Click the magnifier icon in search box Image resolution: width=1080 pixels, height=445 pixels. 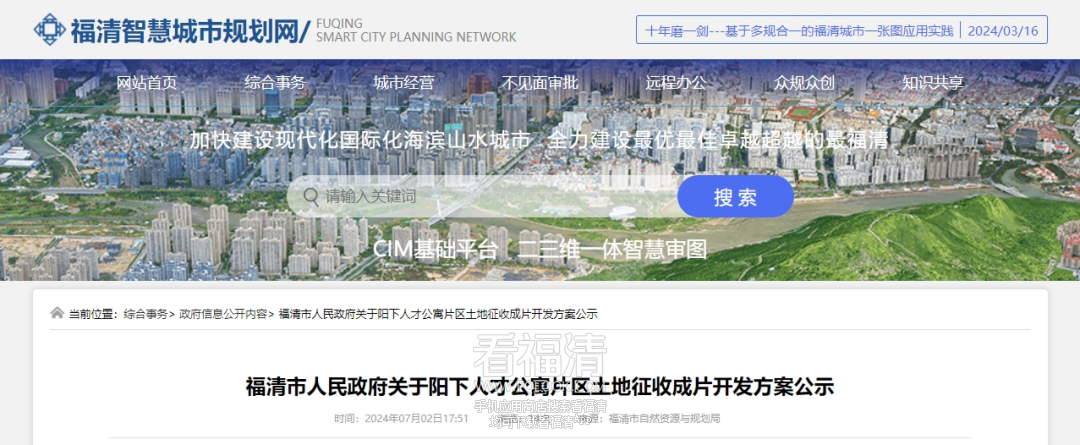(x=311, y=196)
